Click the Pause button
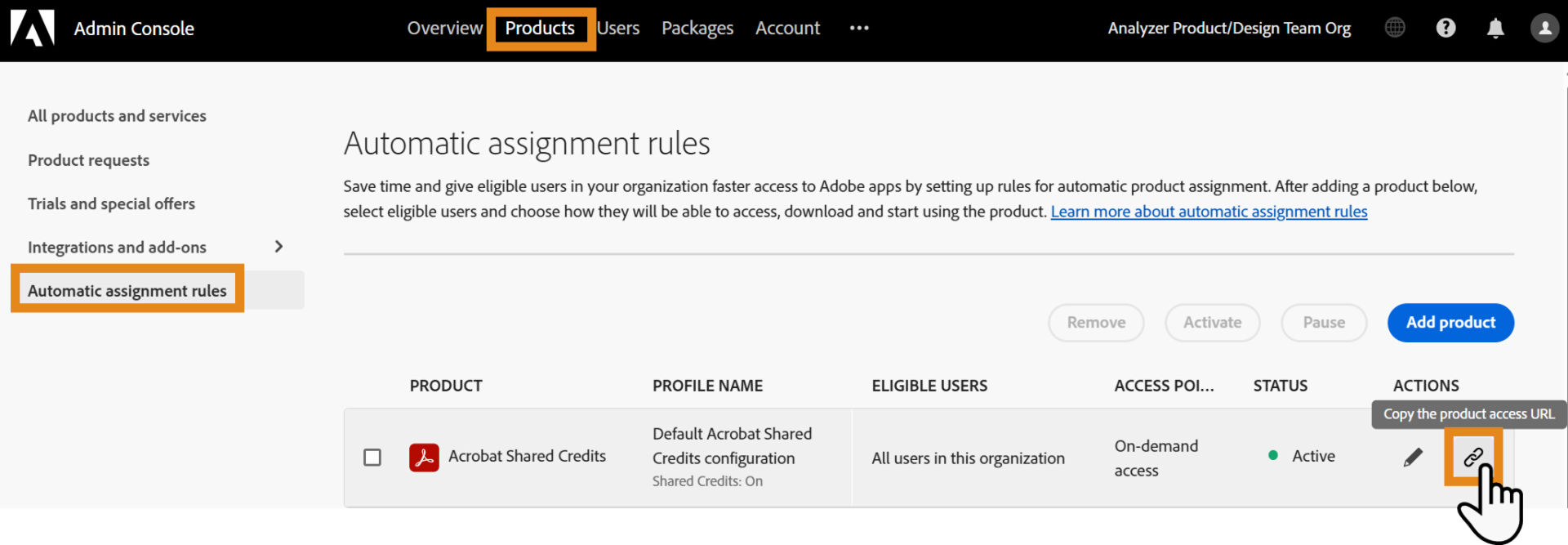This screenshot has width=1568, height=545. point(1324,323)
